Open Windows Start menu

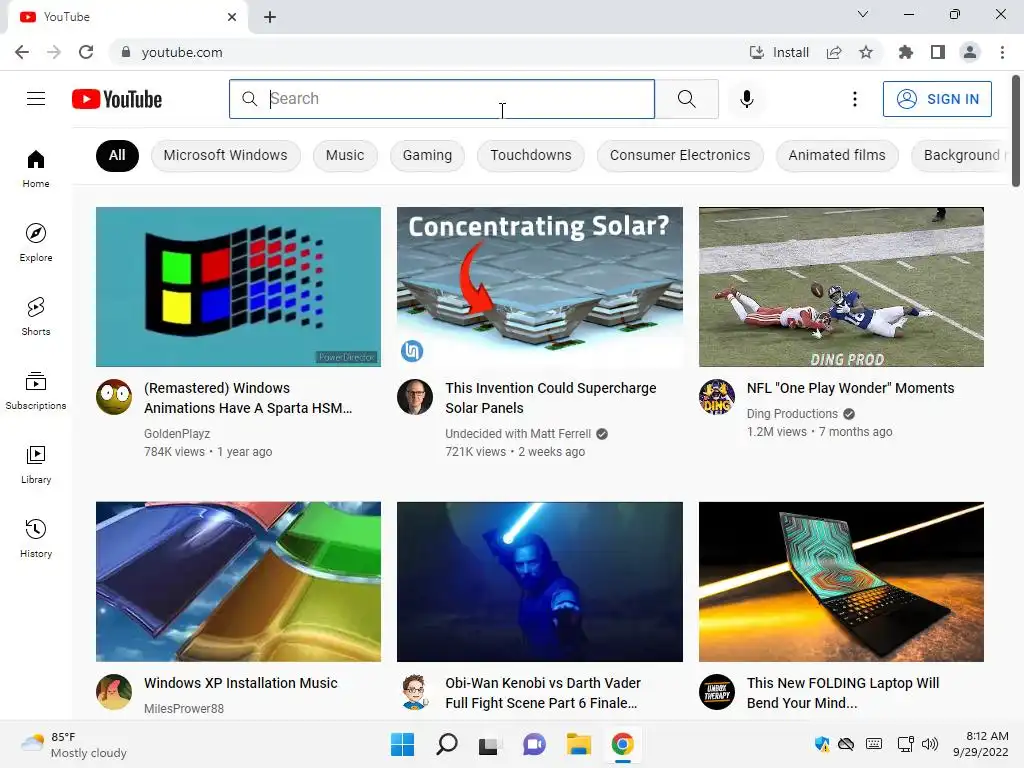tap(402, 744)
